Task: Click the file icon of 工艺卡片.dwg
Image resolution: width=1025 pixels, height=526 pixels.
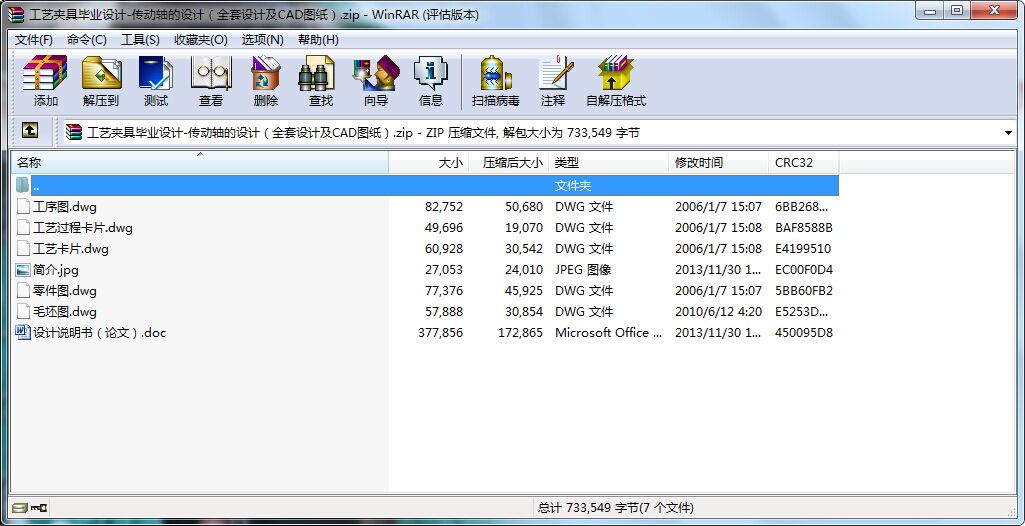Action: (23, 248)
